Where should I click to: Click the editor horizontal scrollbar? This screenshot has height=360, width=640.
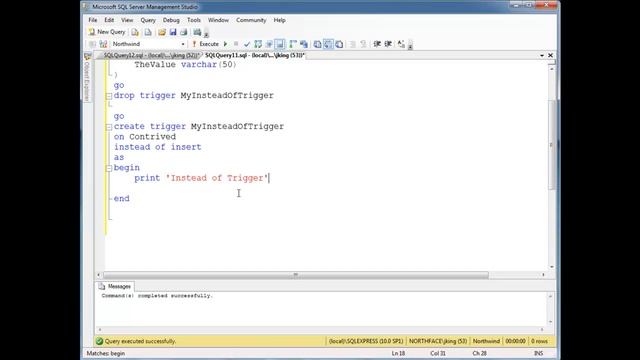click(296, 275)
